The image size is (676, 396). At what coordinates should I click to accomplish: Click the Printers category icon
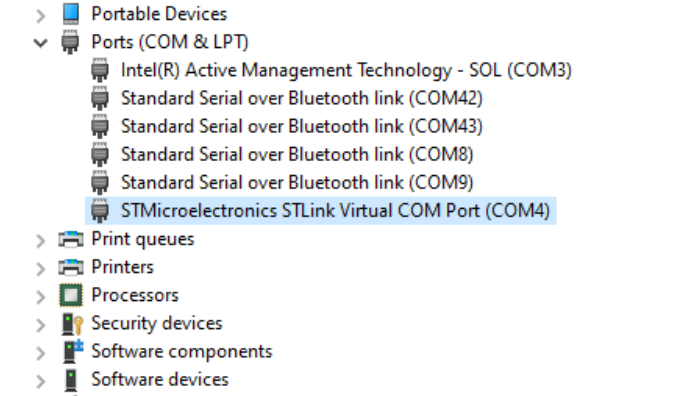click(x=71, y=267)
